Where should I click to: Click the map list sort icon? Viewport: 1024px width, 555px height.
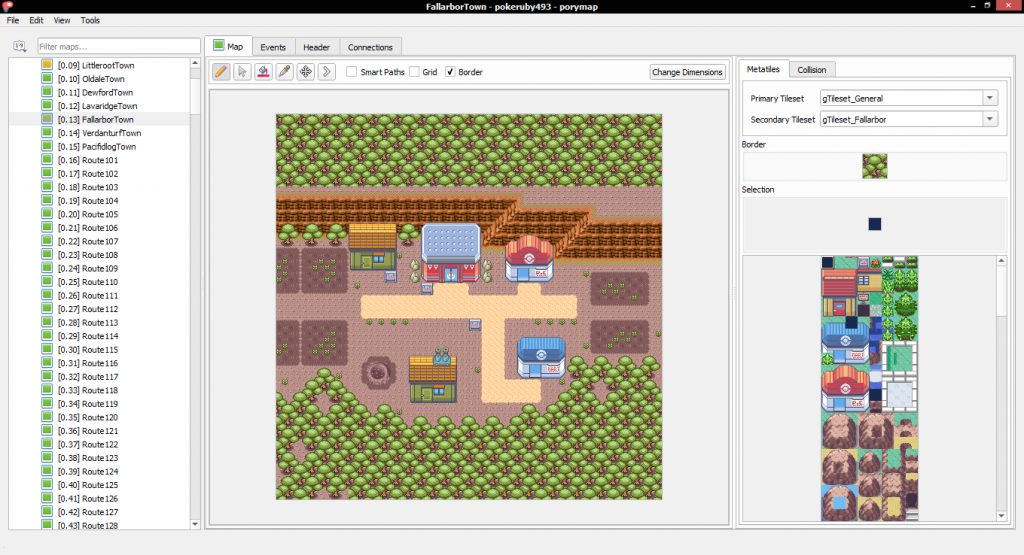click(19, 46)
